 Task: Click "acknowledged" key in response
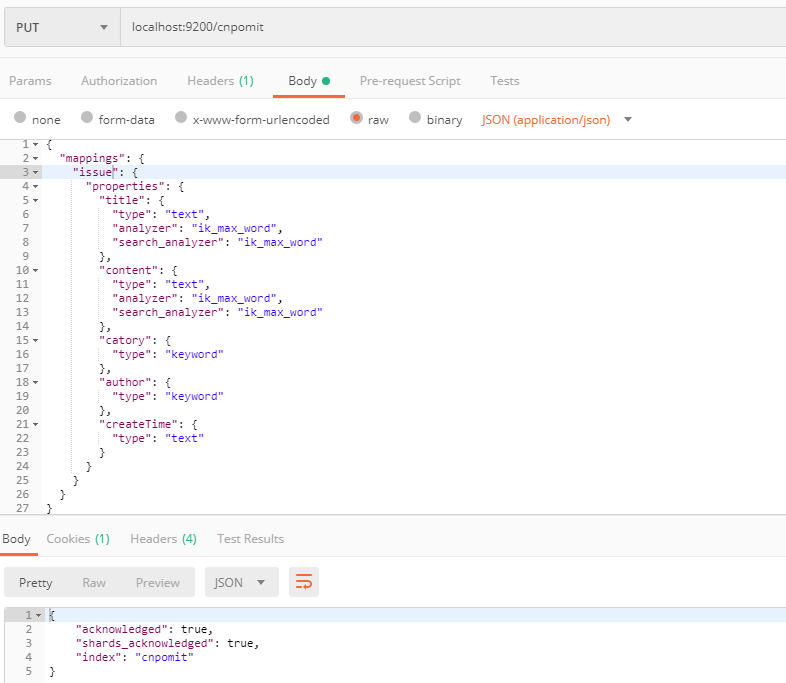coord(122,629)
